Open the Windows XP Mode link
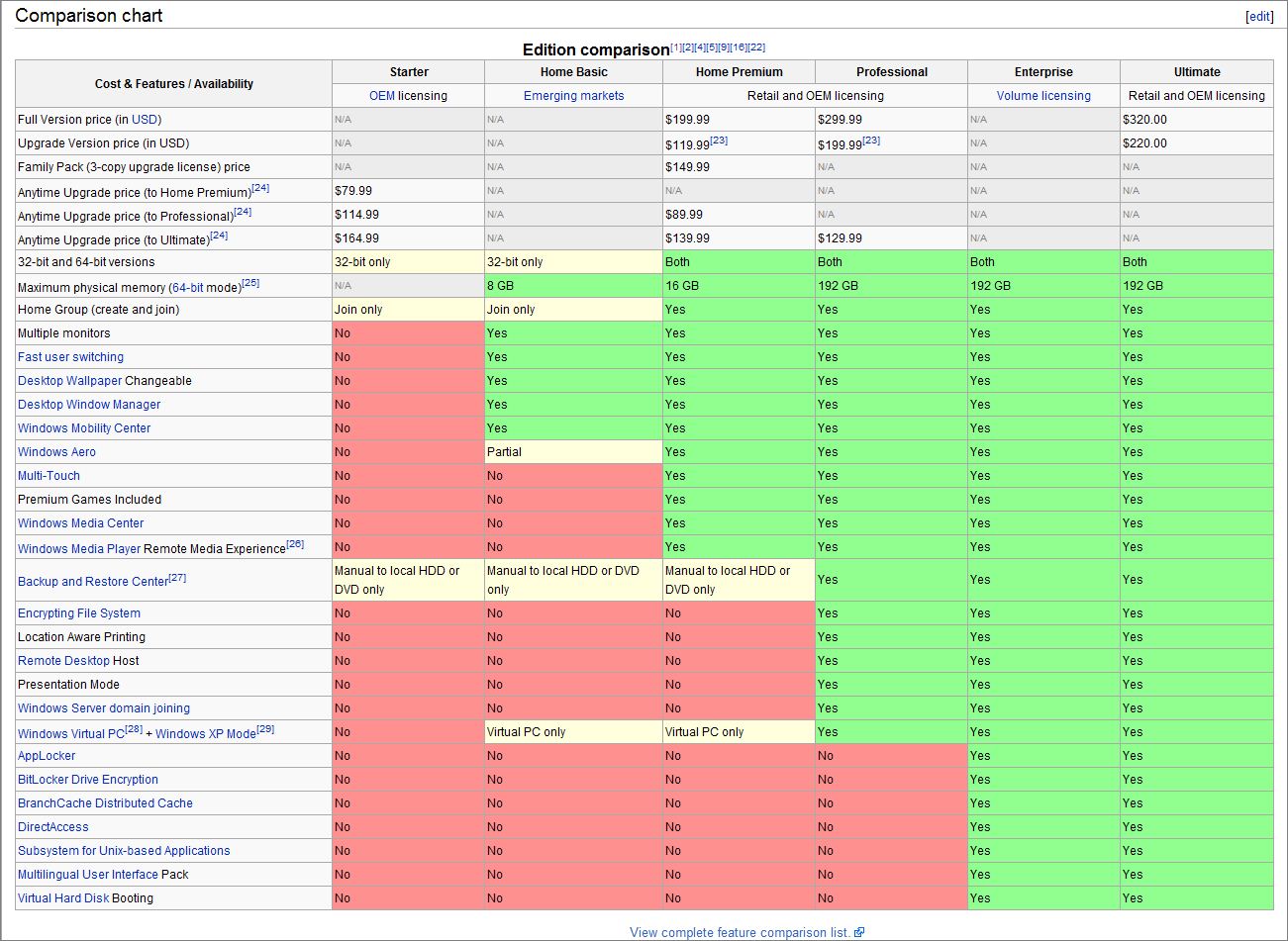The width and height of the screenshot is (1288, 941). (x=206, y=734)
